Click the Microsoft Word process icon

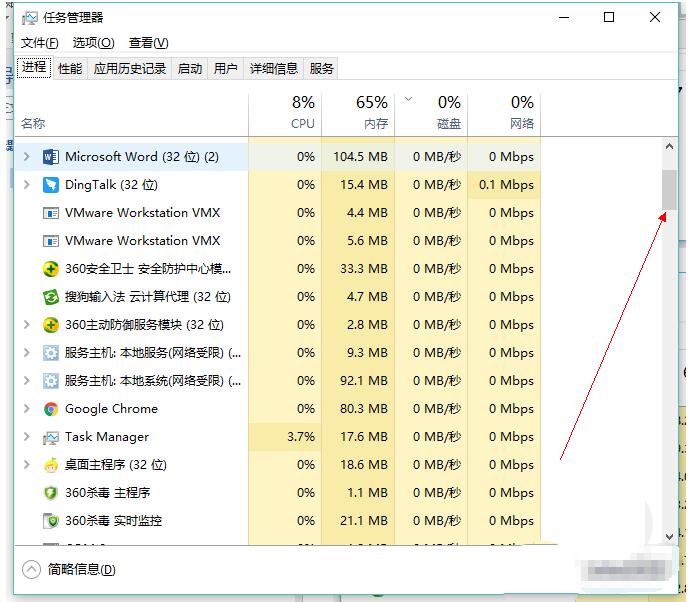[51, 157]
